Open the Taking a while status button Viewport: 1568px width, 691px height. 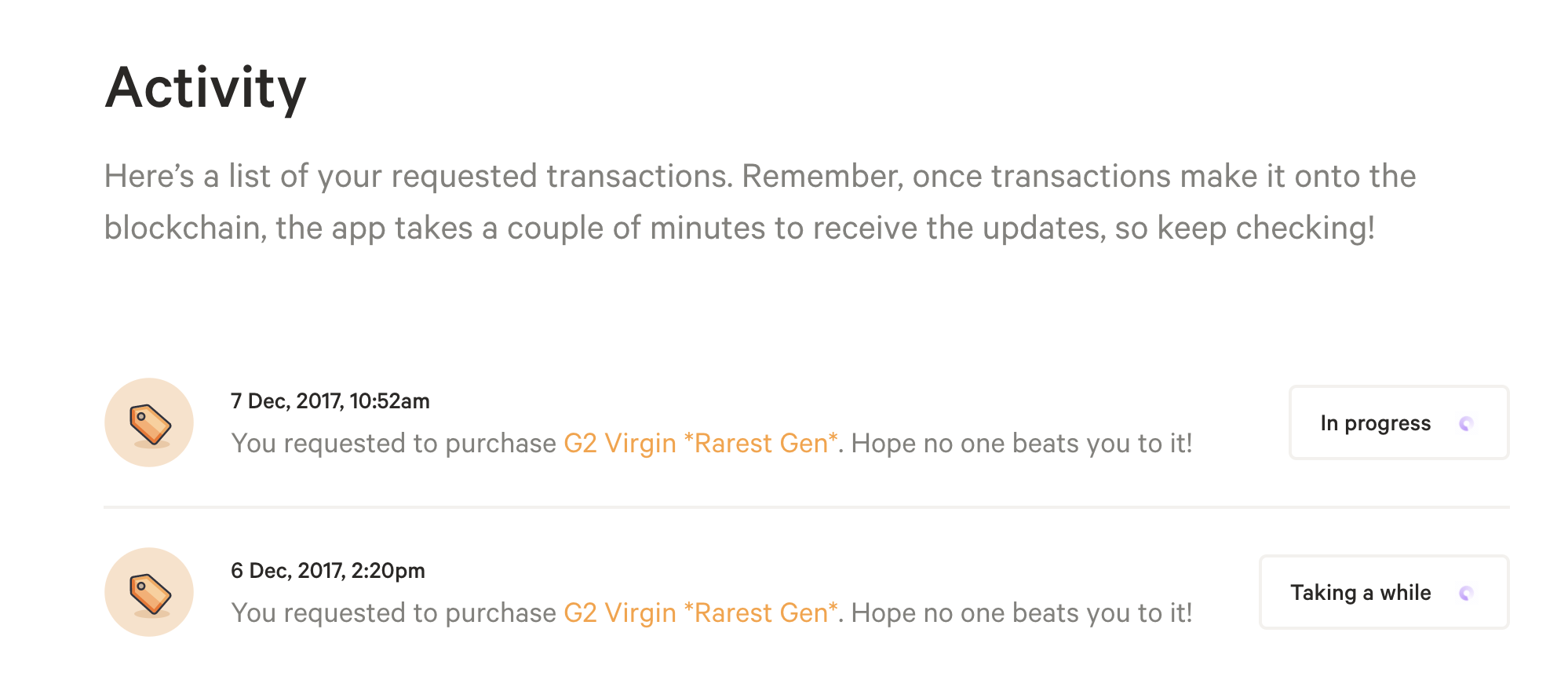tap(1384, 592)
